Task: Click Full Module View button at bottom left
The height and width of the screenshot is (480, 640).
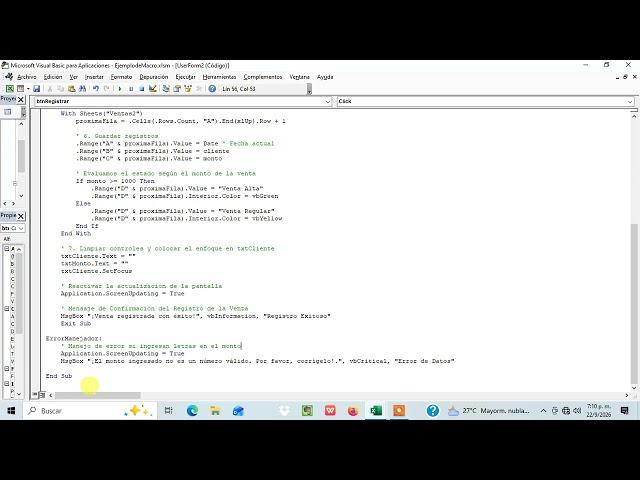Action: click(x=42, y=395)
